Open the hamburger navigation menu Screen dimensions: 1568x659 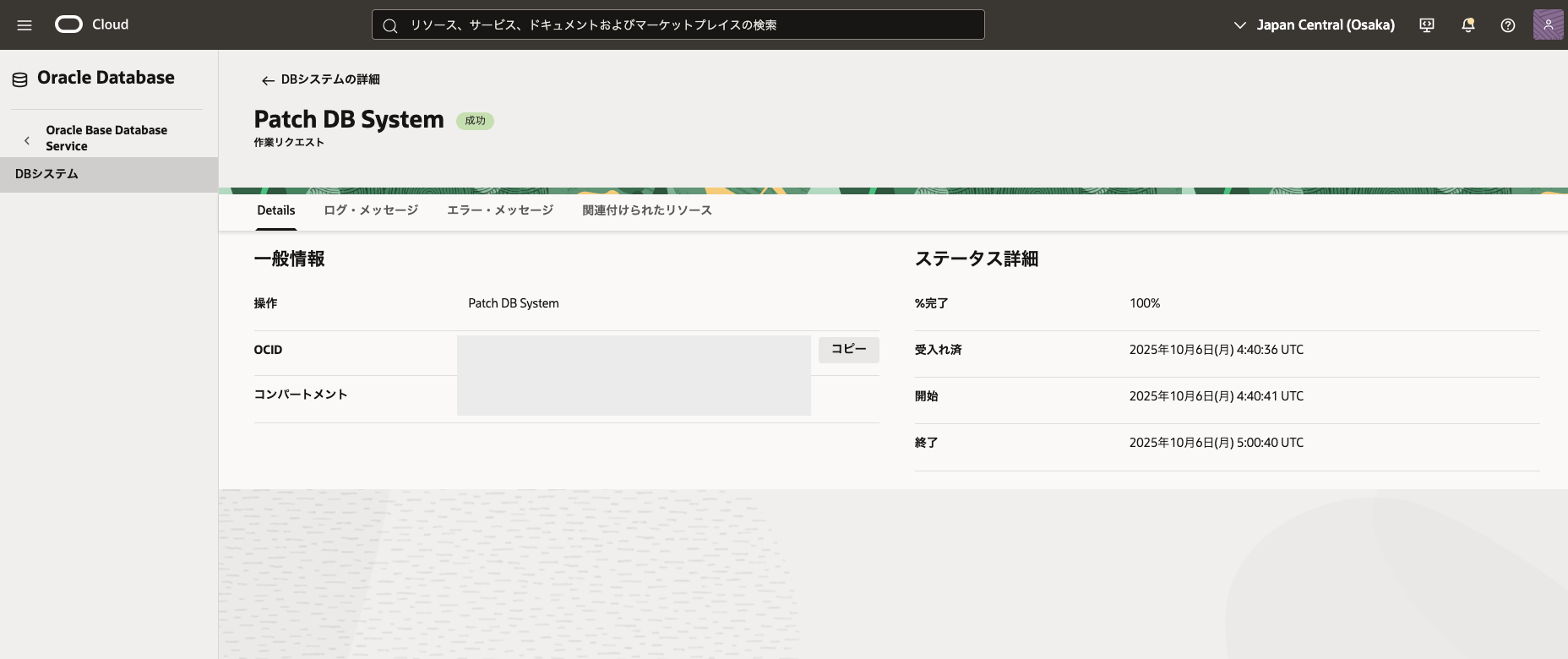(24, 25)
